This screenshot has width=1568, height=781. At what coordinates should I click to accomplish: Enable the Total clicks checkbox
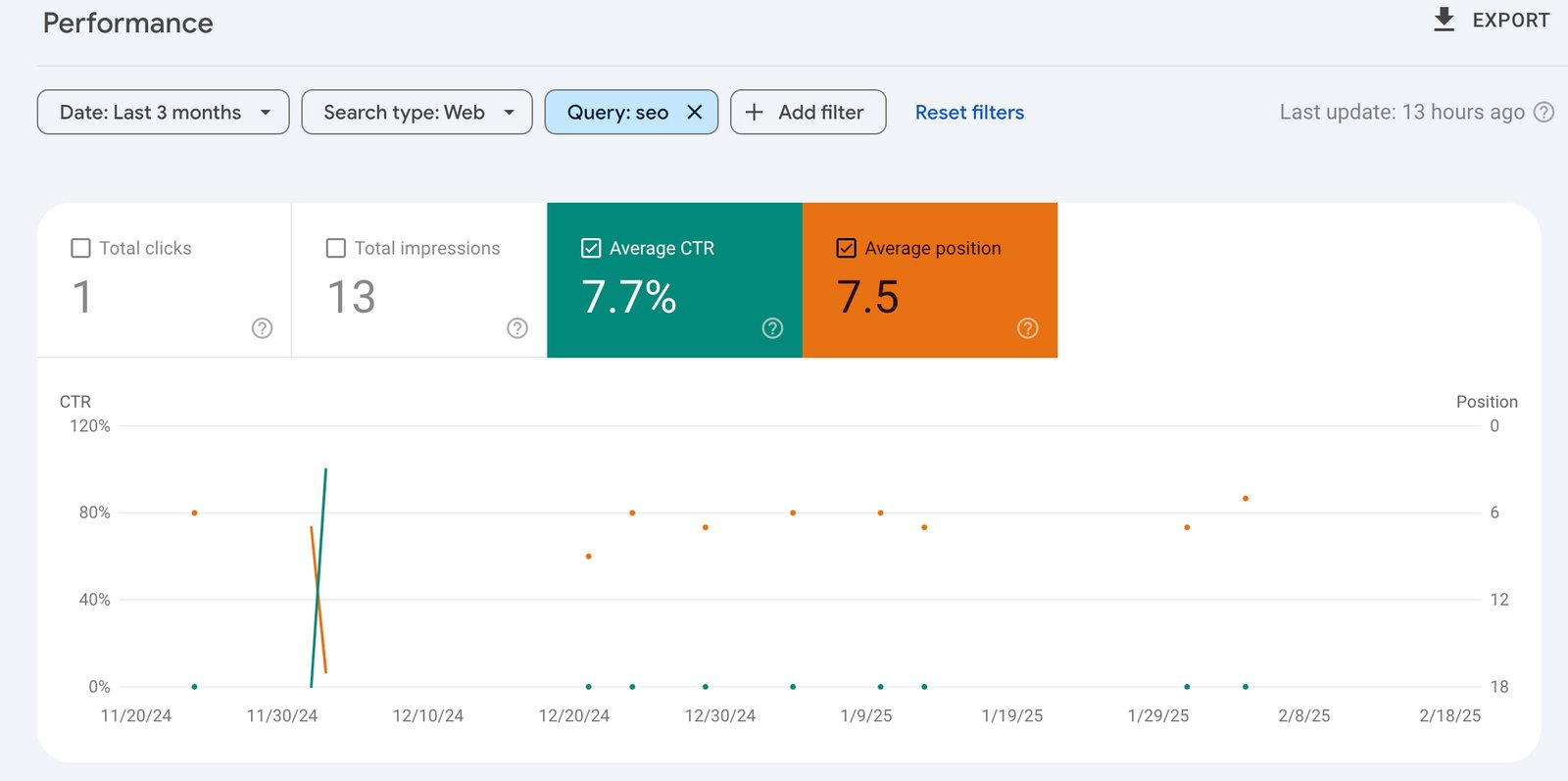(80, 248)
